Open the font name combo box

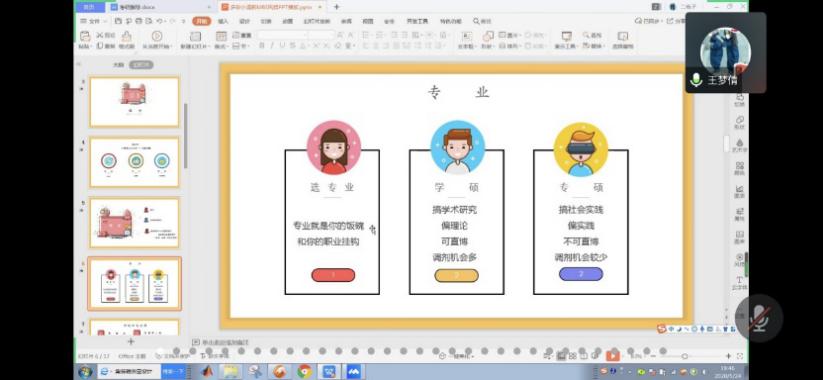pos(282,35)
